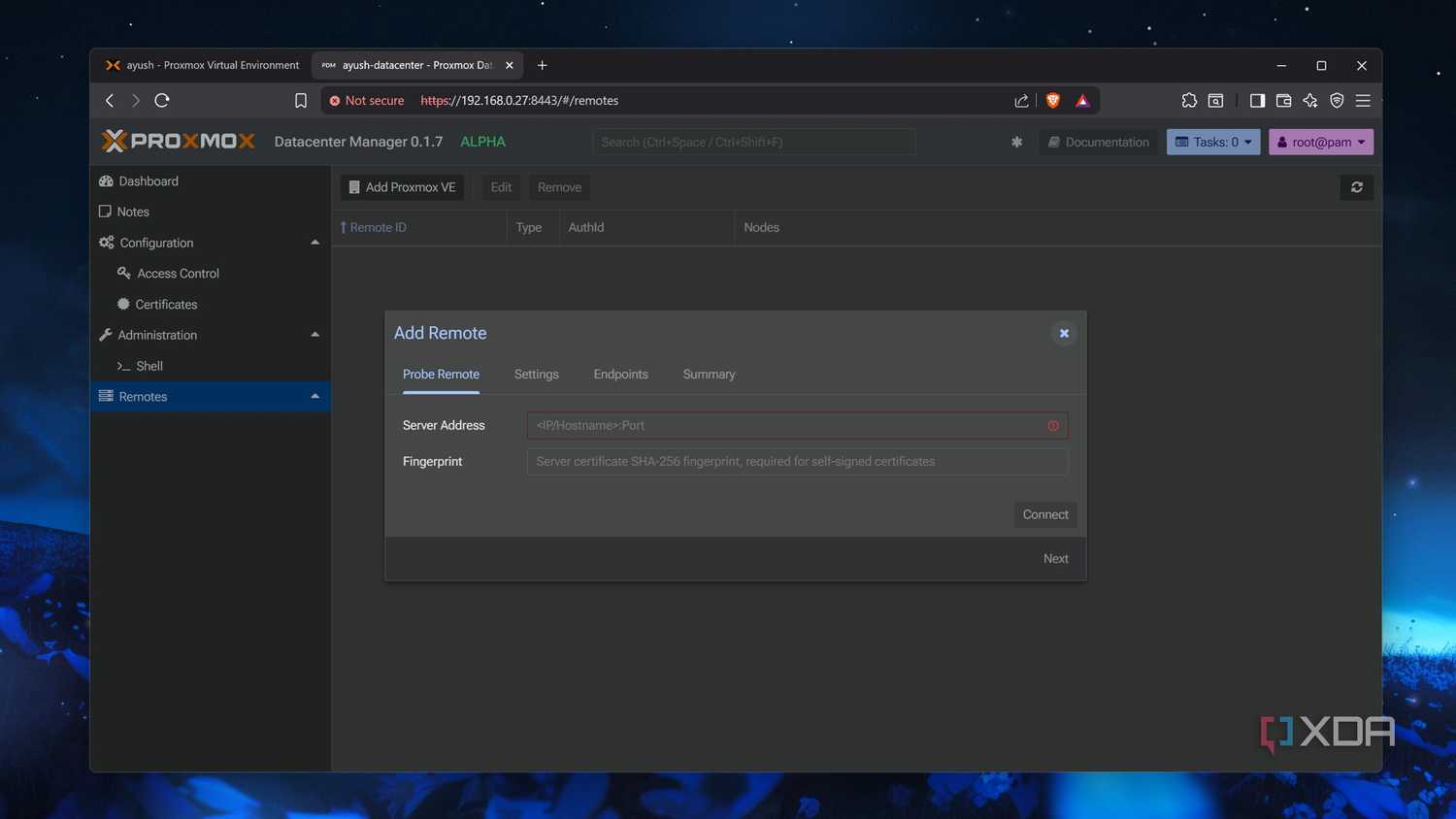Image resolution: width=1456 pixels, height=819 pixels.
Task: Open the Brave Shields lion icon
Action: [x=1053, y=101]
